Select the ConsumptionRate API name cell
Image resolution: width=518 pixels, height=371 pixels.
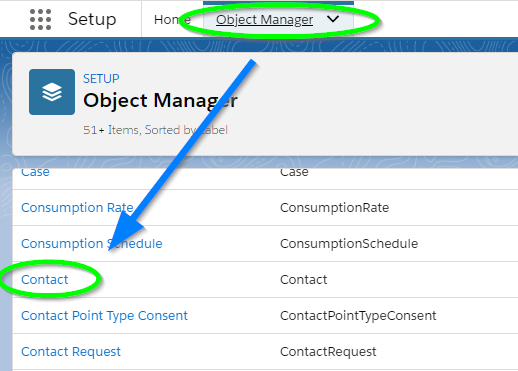point(335,208)
